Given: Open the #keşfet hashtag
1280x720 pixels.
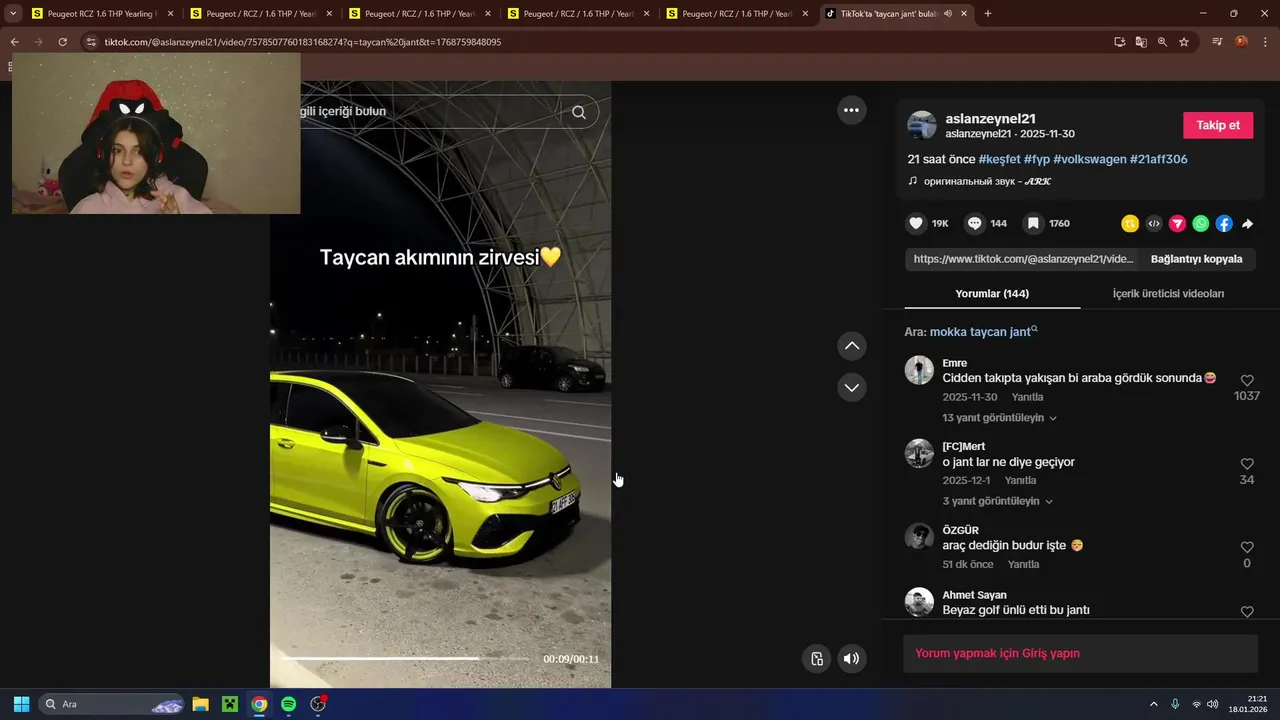Looking at the screenshot, I should click(x=999, y=159).
